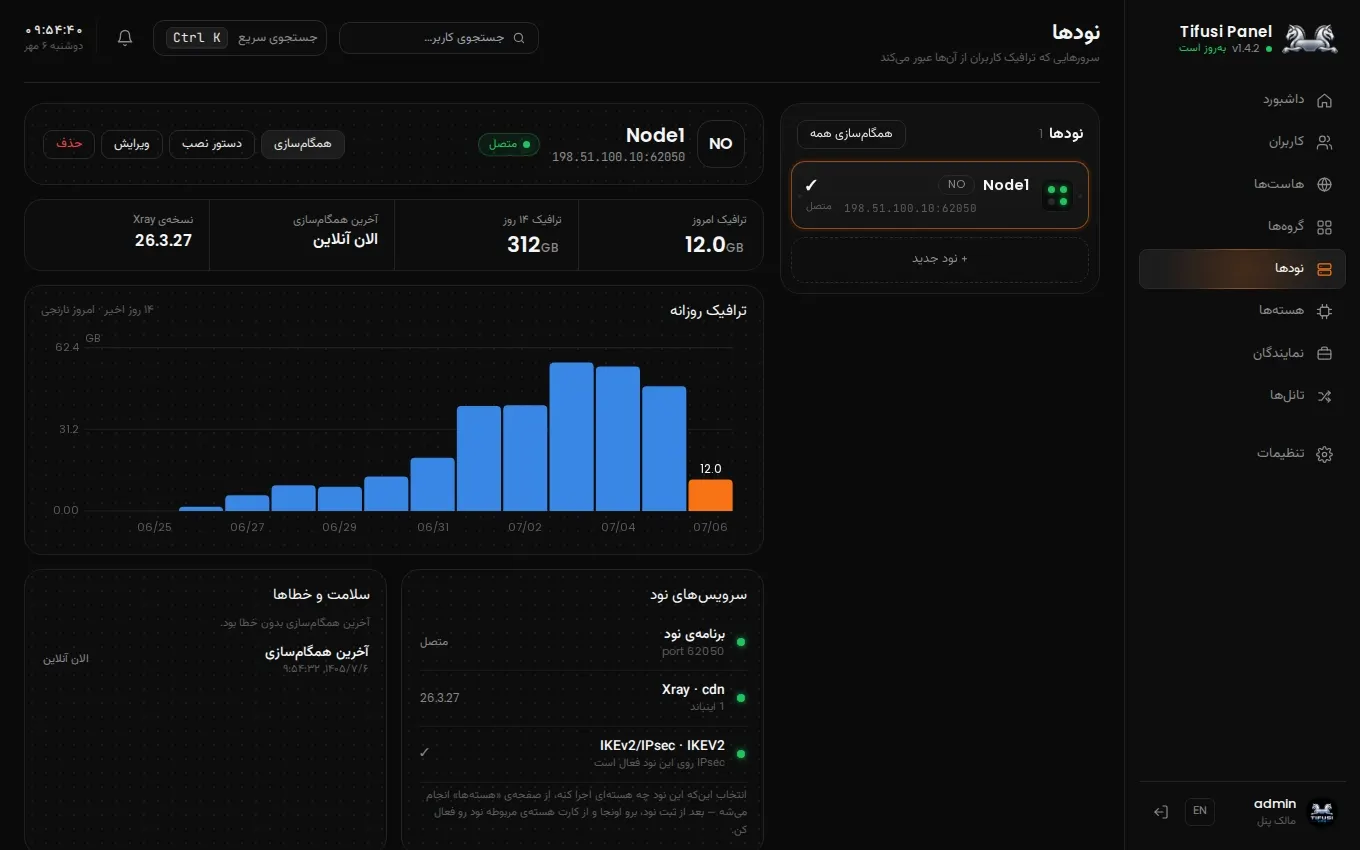Click the 312 GB fourteen-day traffic value
The width and height of the screenshot is (1360, 850).
533,245
